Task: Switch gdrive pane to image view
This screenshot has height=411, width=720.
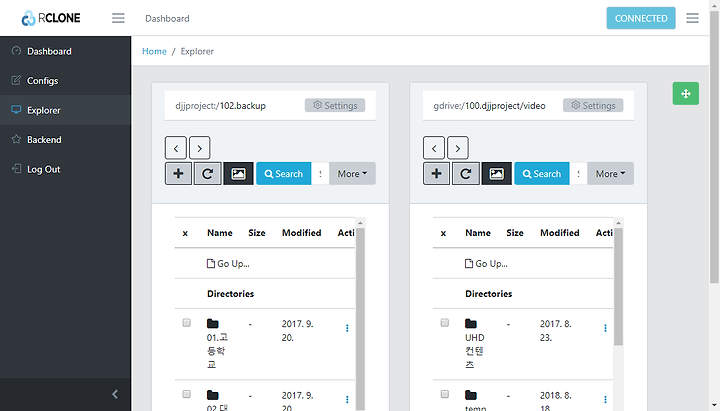Action: point(496,173)
